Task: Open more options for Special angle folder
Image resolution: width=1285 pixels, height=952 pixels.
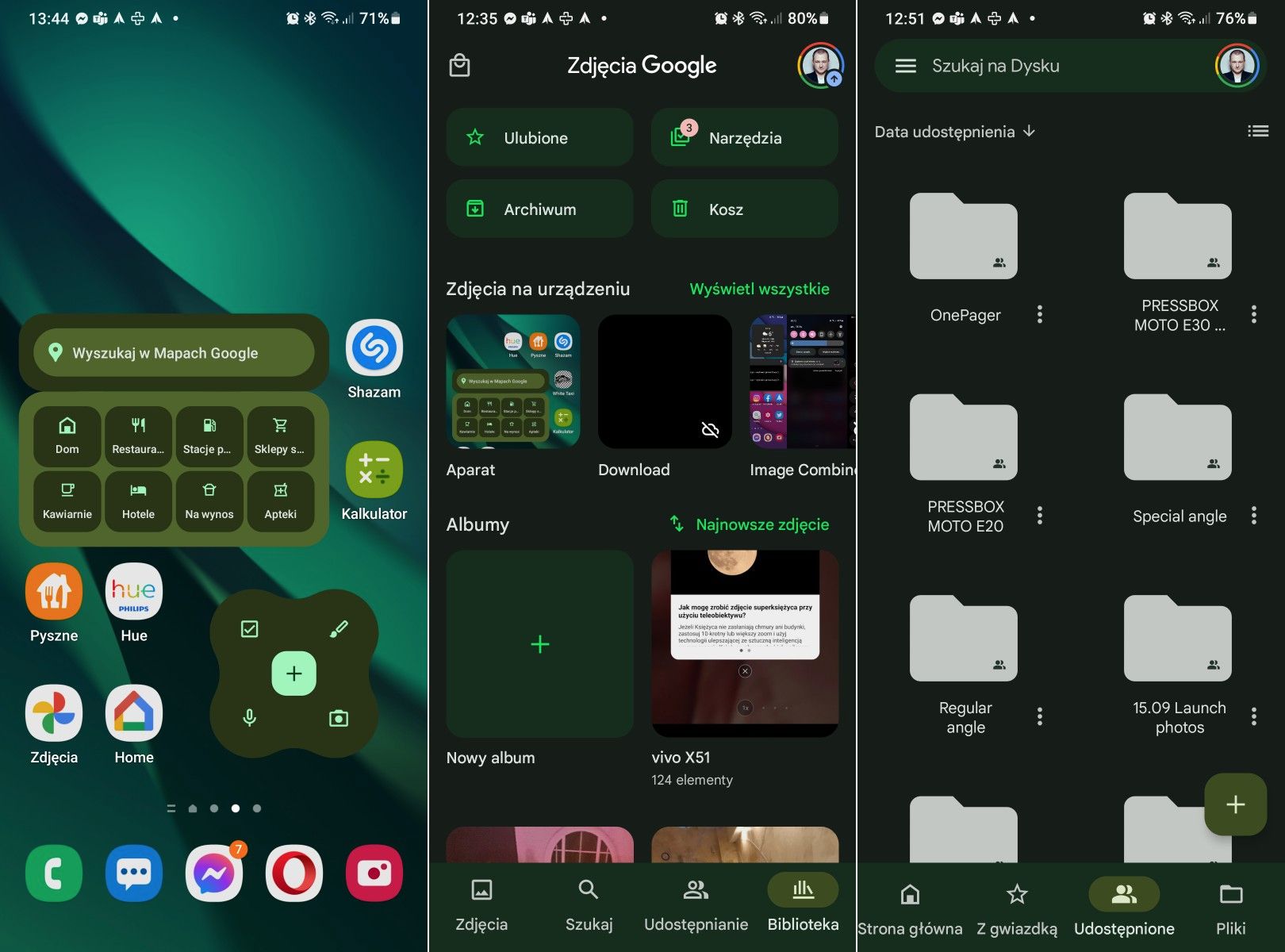Action: (x=1253, y=516)
